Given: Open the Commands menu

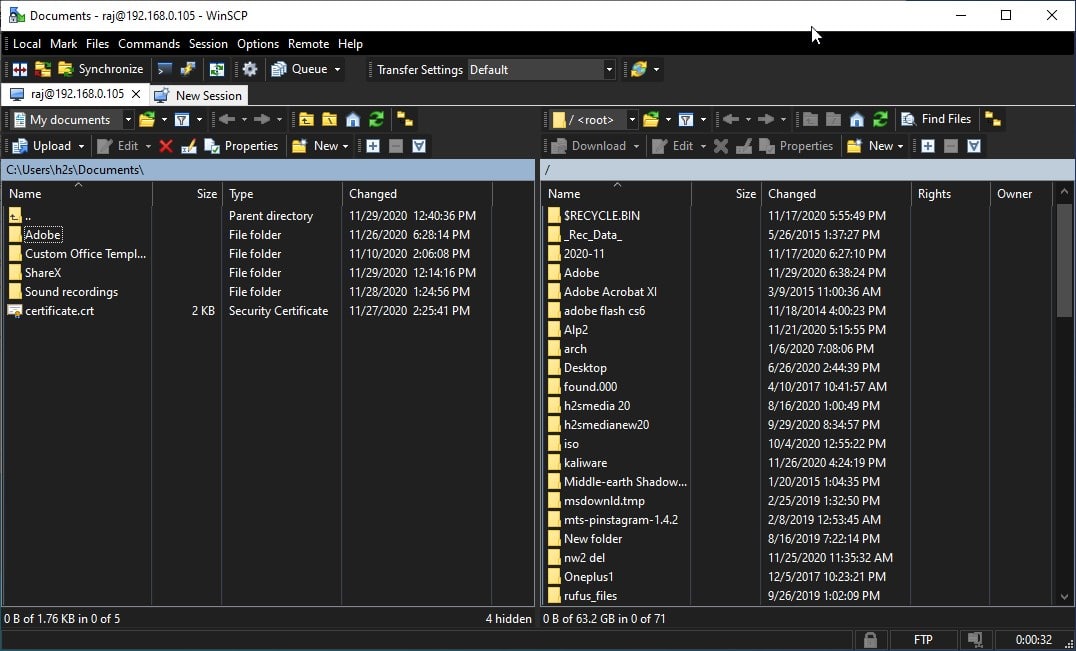Looking at the screenshot, I should (149, 44).
